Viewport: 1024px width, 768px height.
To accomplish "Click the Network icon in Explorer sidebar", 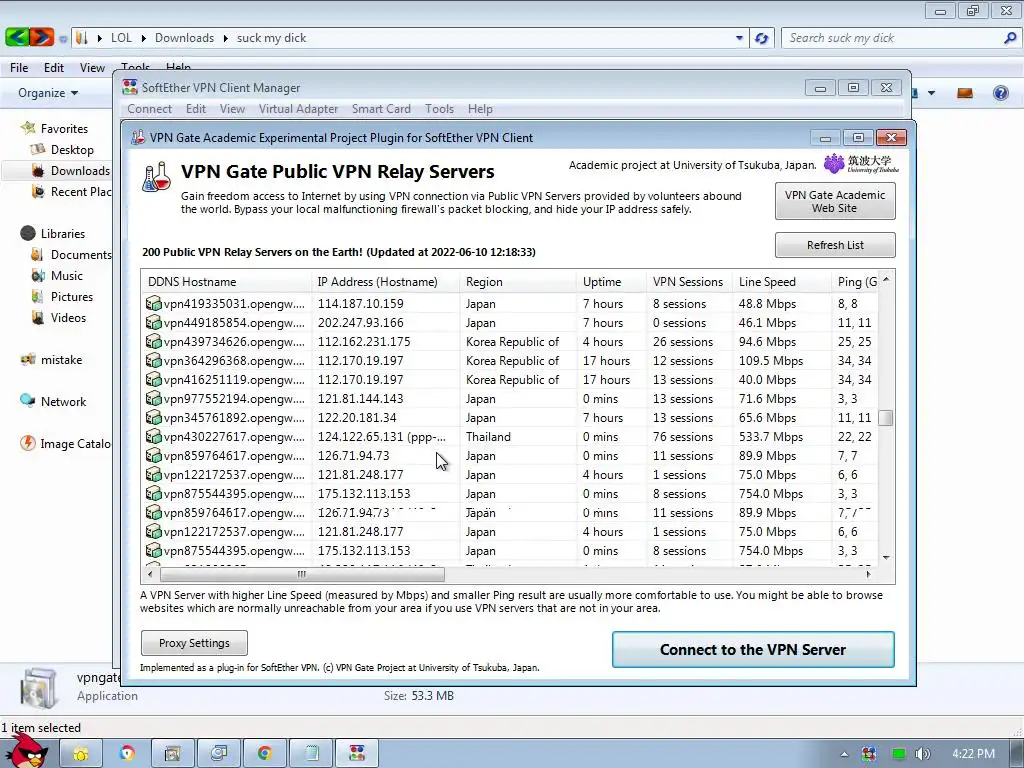I will (x=27, y=401).
